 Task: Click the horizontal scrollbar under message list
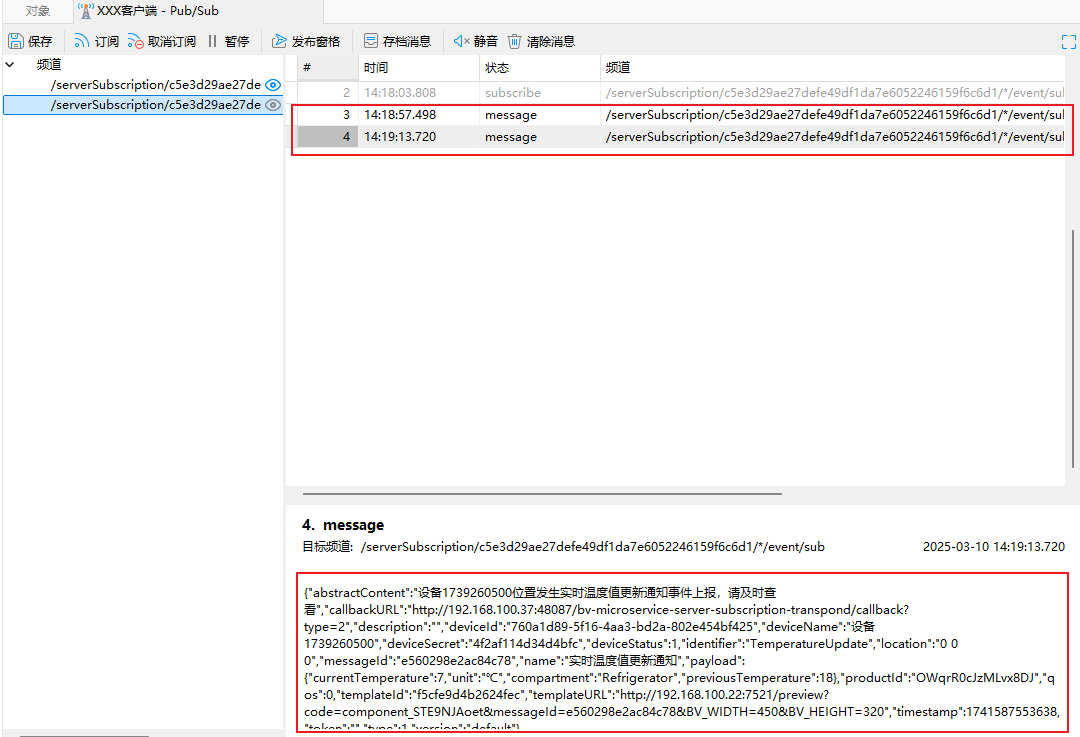point(542,494)
